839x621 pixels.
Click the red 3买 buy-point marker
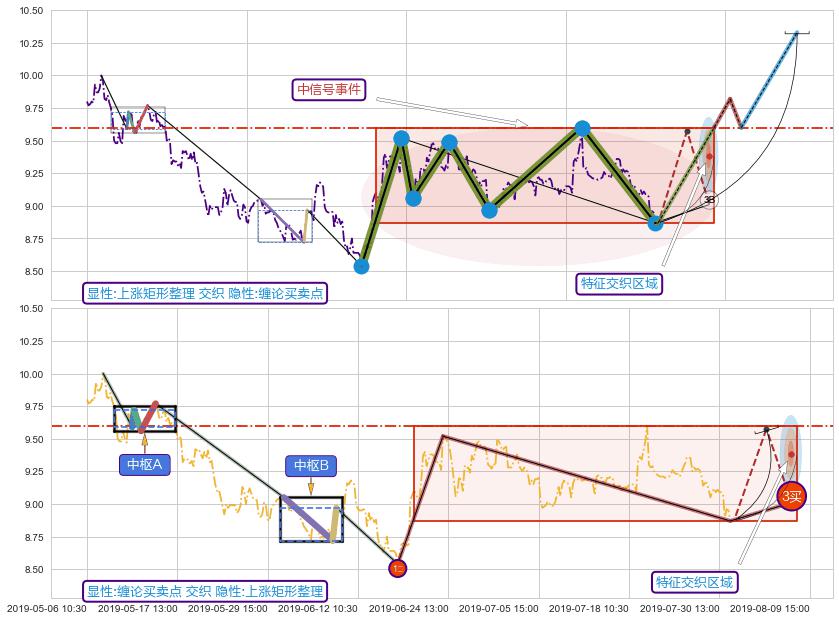coord(791,496)
